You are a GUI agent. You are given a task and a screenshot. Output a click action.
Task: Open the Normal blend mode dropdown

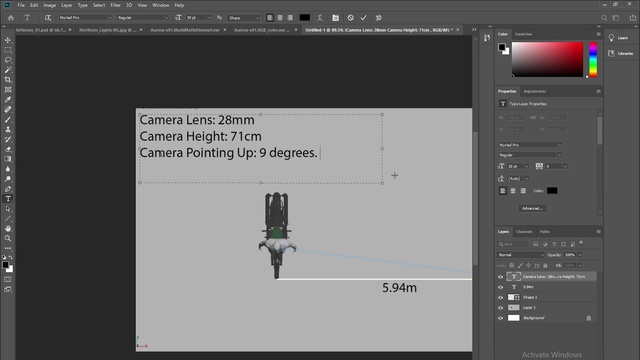[520, 255]
